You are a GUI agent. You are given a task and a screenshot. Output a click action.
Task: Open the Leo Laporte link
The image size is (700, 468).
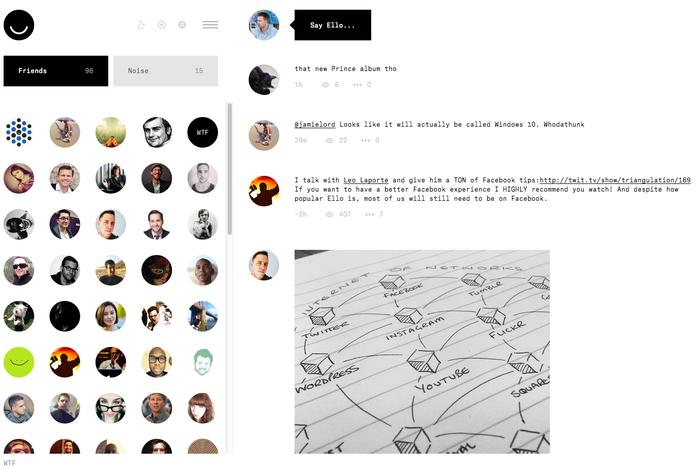tap(366, 180)
